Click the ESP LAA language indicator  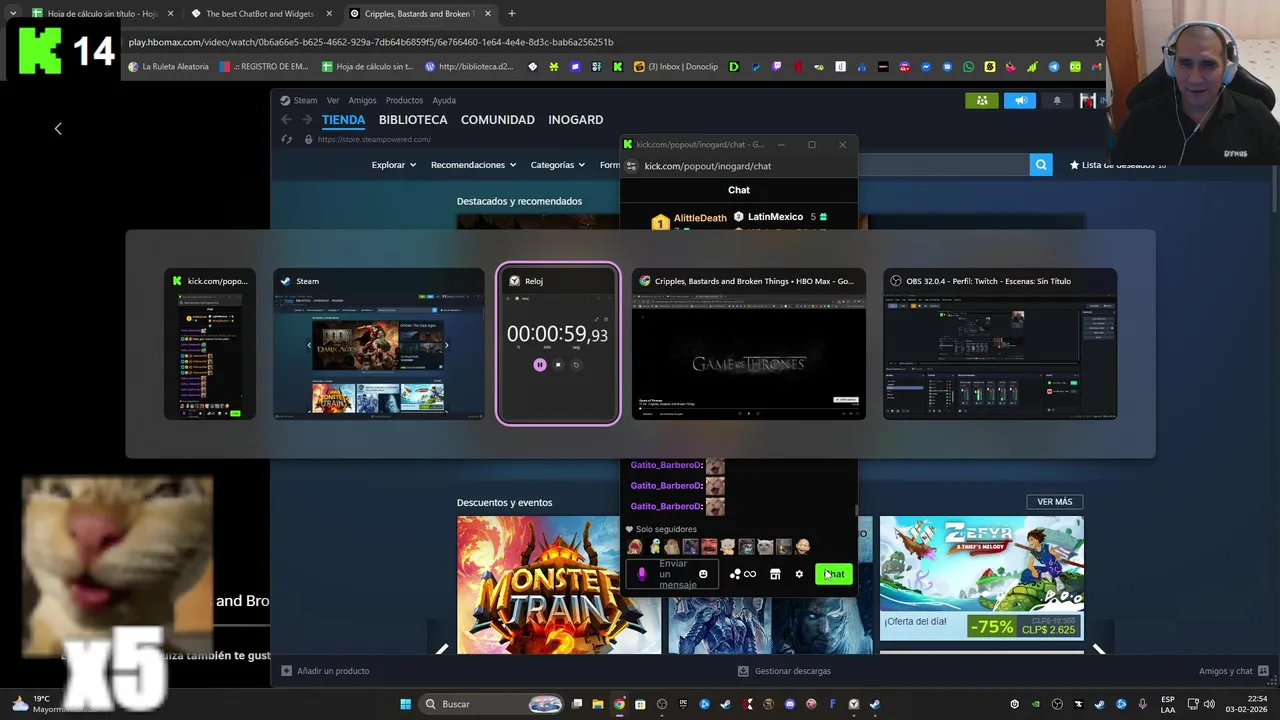(1168, 704)
